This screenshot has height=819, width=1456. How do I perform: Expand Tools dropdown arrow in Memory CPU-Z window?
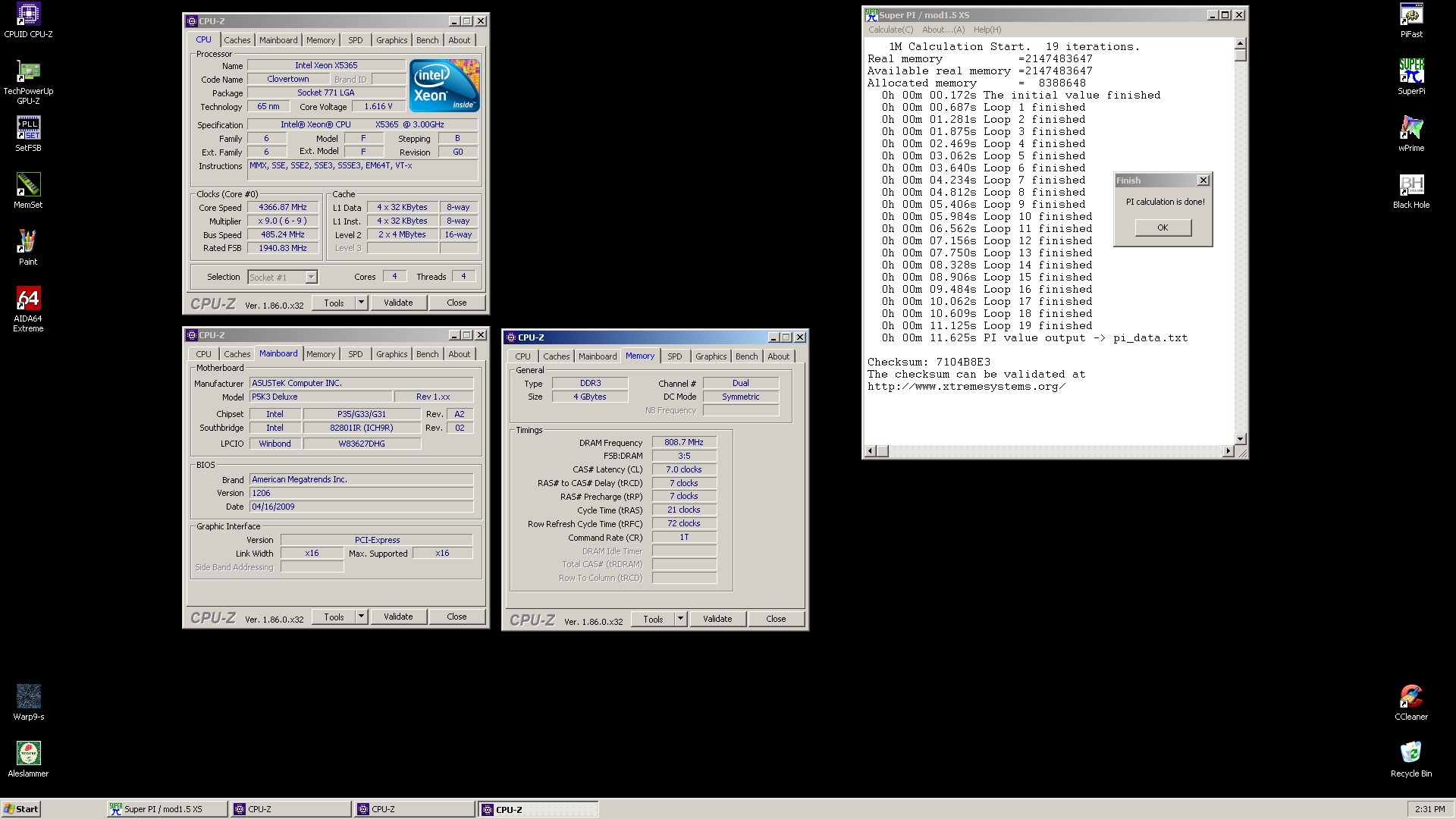[x=681, y=619]
